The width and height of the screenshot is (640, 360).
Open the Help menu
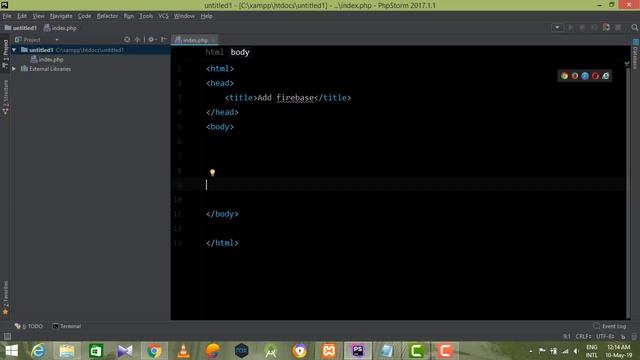pos(207,16)
